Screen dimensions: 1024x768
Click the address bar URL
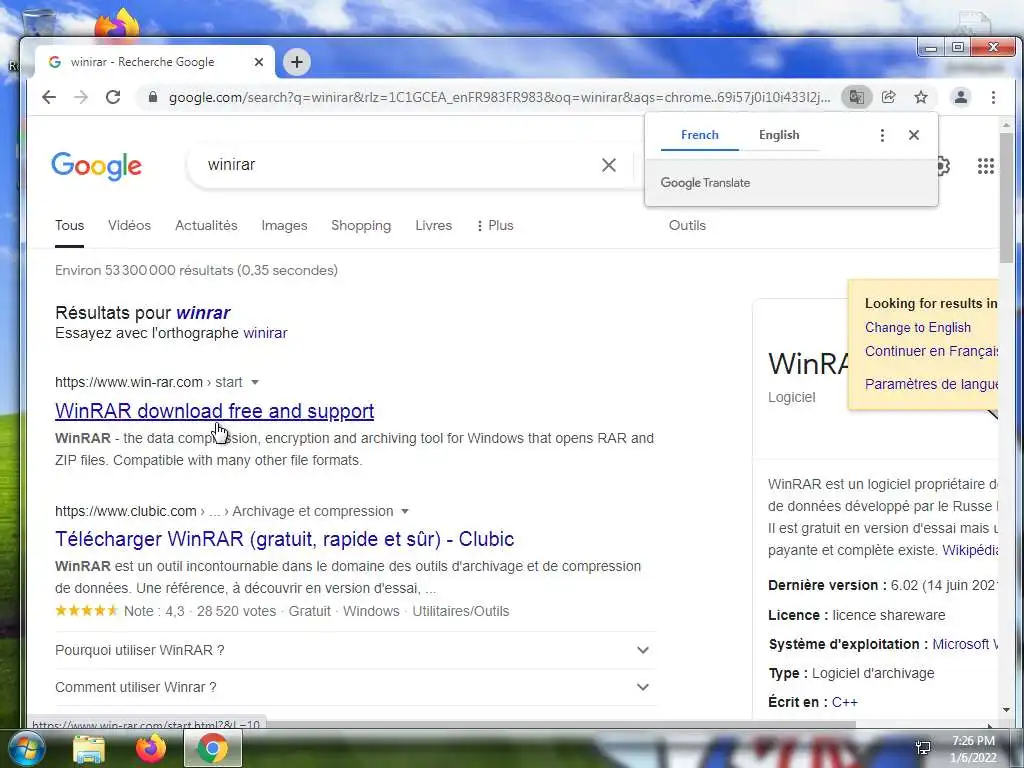pos(500,97)
